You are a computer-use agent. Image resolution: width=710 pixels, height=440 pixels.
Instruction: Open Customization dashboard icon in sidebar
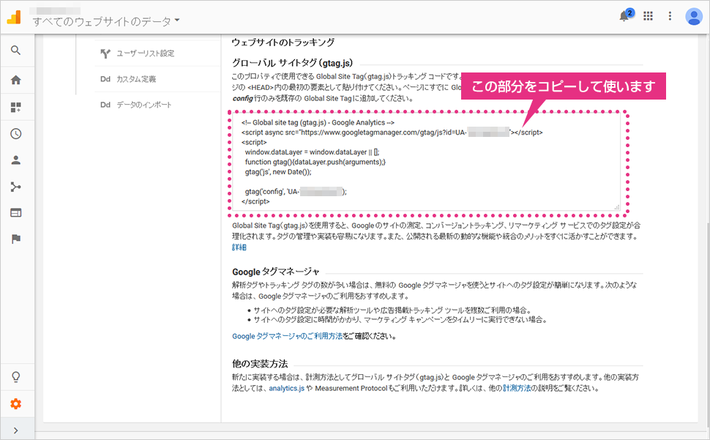click(16, 107)
